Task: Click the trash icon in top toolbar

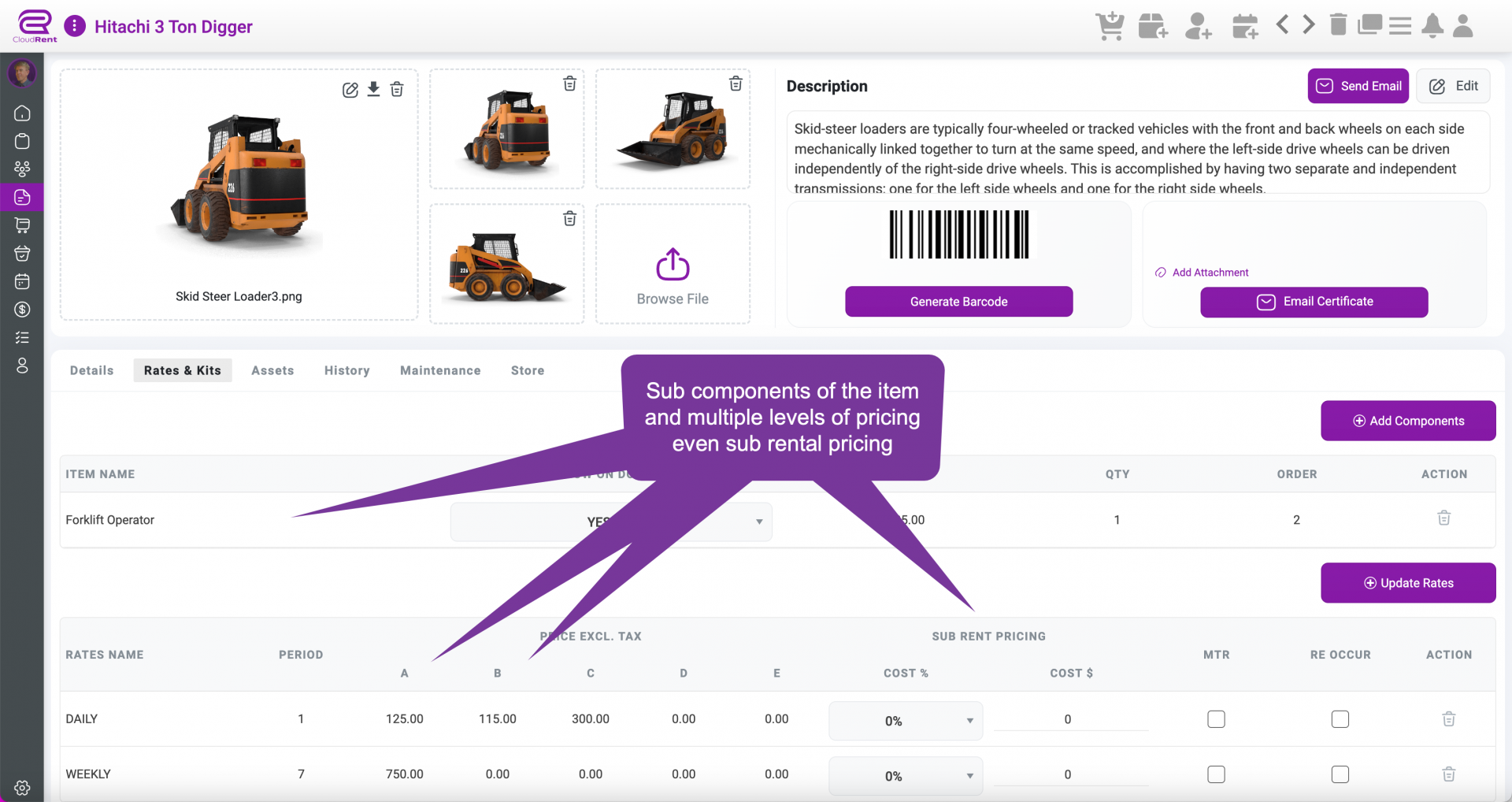Action: 1338,24
